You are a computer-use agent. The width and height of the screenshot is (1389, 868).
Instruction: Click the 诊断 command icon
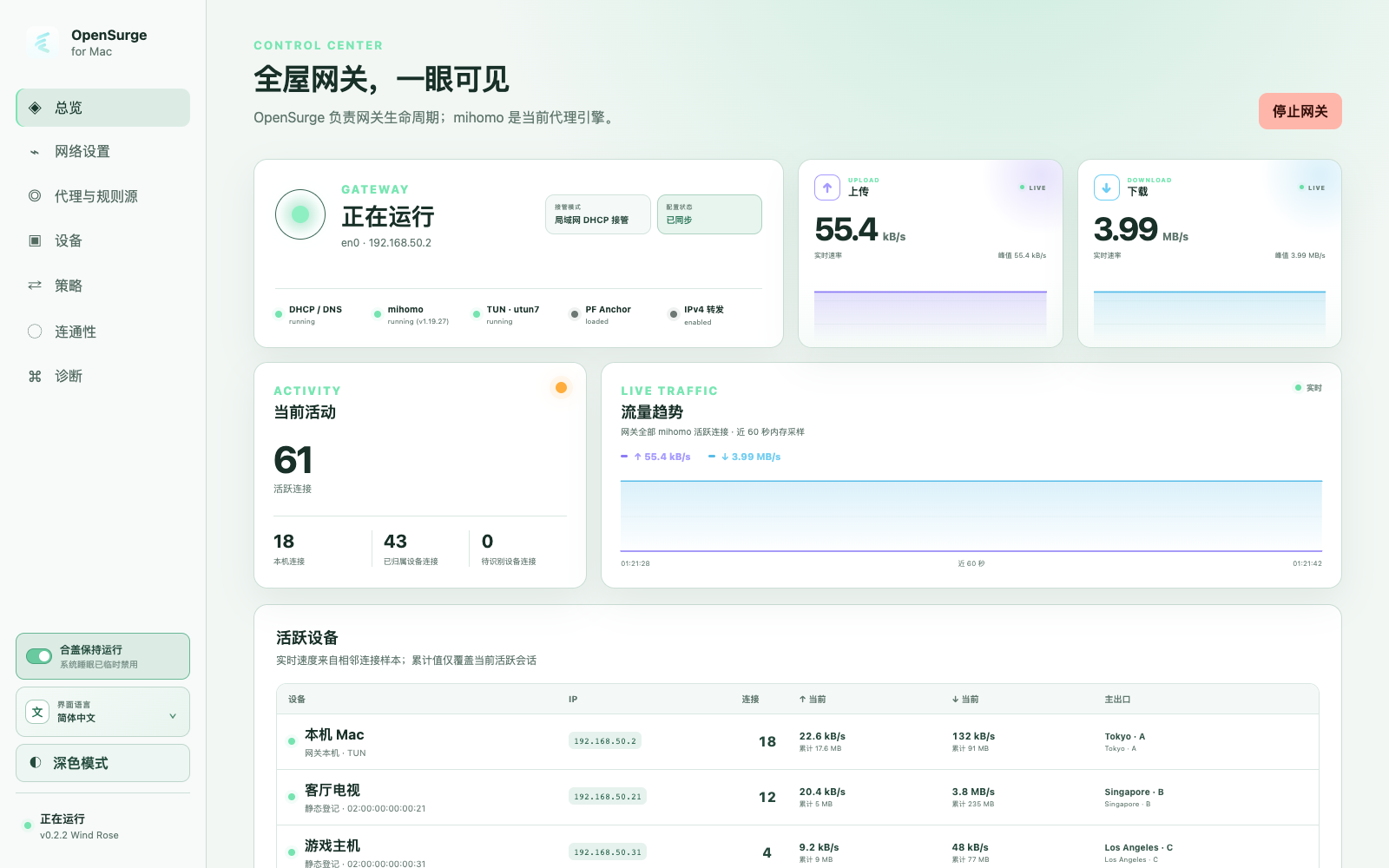tap(35, 376)
